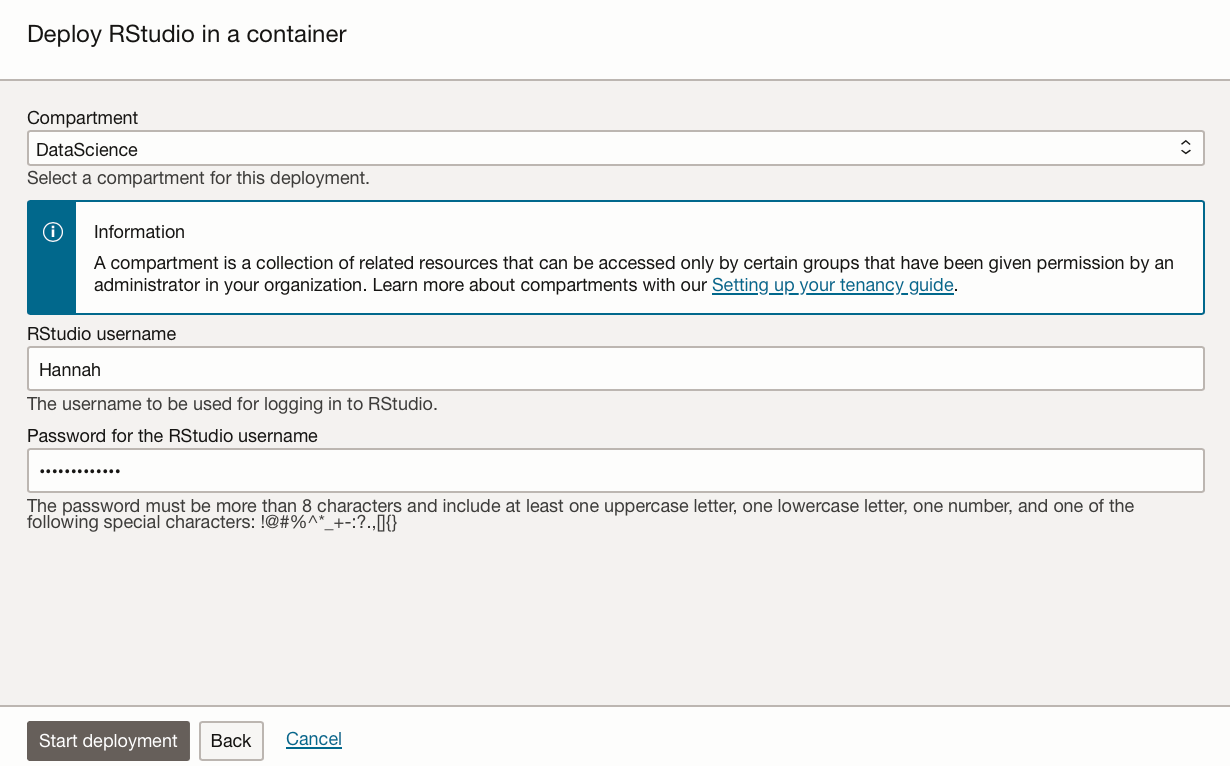Viewport: 1230px width, 766px height.
Task: Click the information circle icon
Action: click(x=53, y=232)
